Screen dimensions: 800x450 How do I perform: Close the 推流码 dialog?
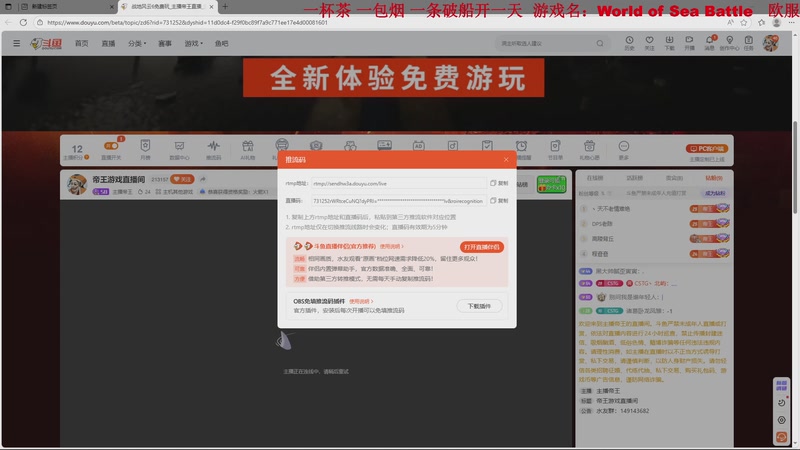(x=506, y=160)
